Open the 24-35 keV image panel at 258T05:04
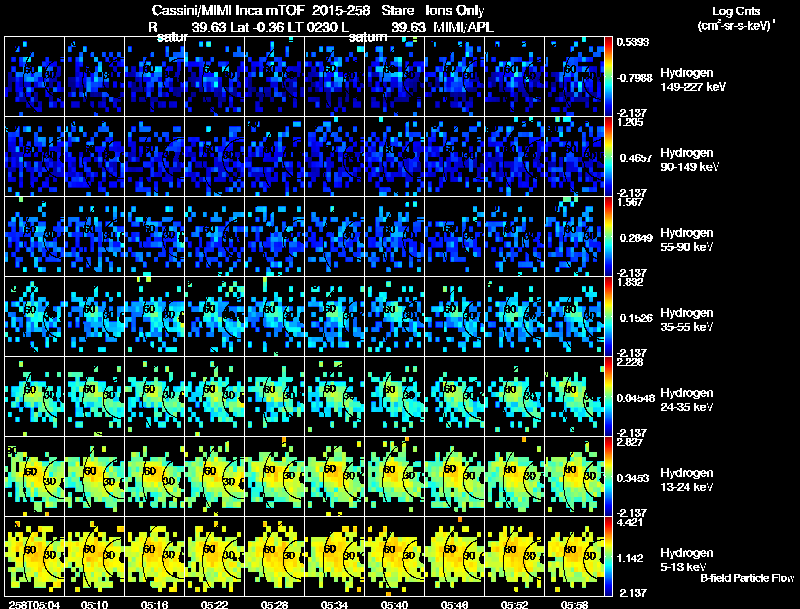This screenshot has height=609, width=800. pos(34,396)
